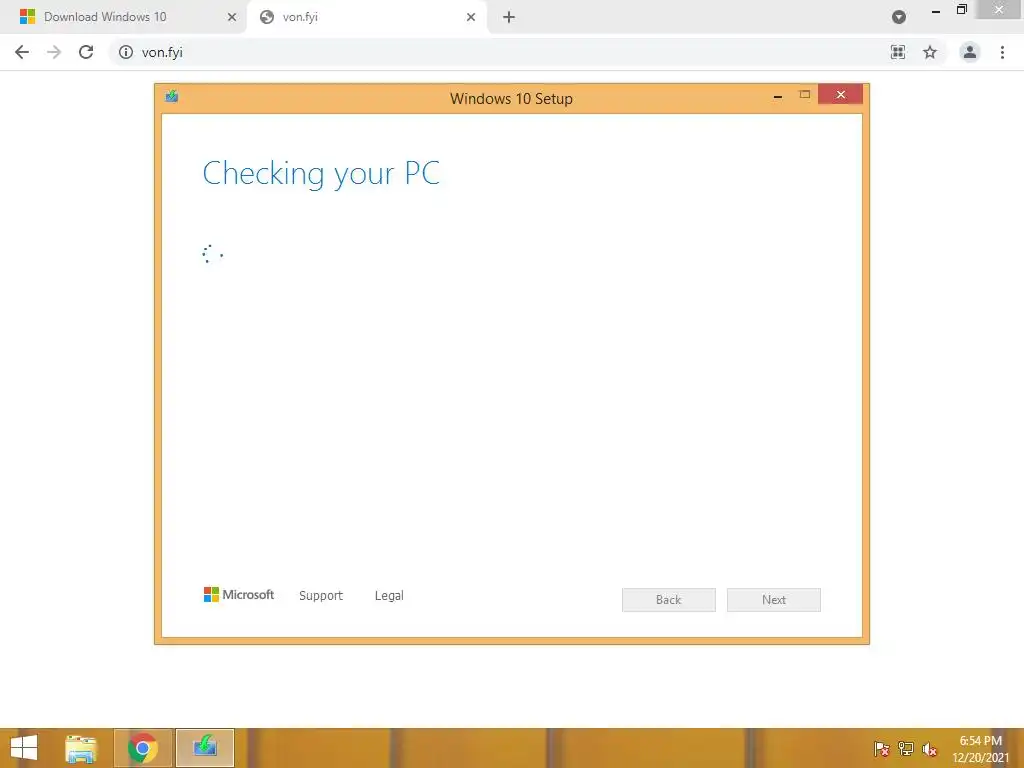Click the Microsoft logo in setup footer
Viewport: 1024px width, 768px height.
239,594
